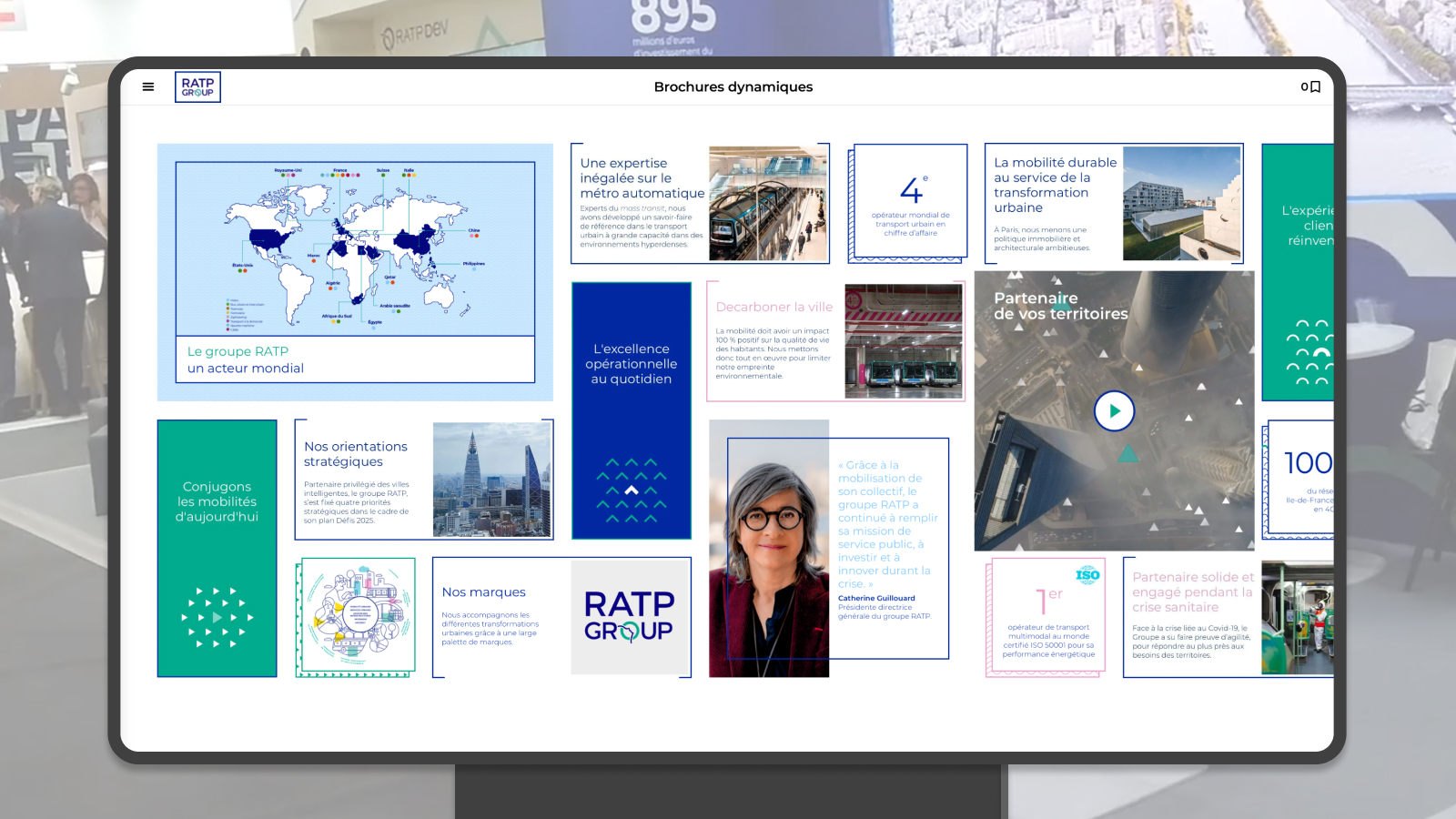This screenshot has height=819, width=1456.
Task: Click the Brochures dynamiques page title
Action: pos(733,87)
